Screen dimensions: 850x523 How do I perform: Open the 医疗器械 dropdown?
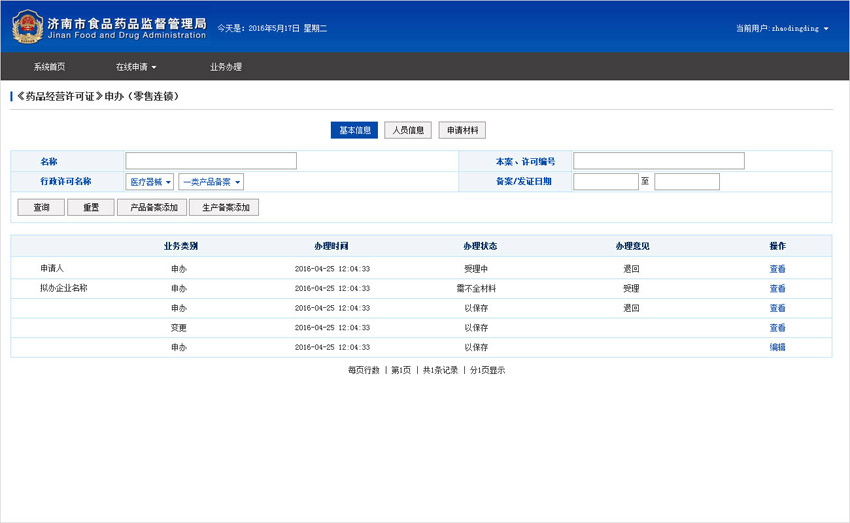[x=150, y=182]
